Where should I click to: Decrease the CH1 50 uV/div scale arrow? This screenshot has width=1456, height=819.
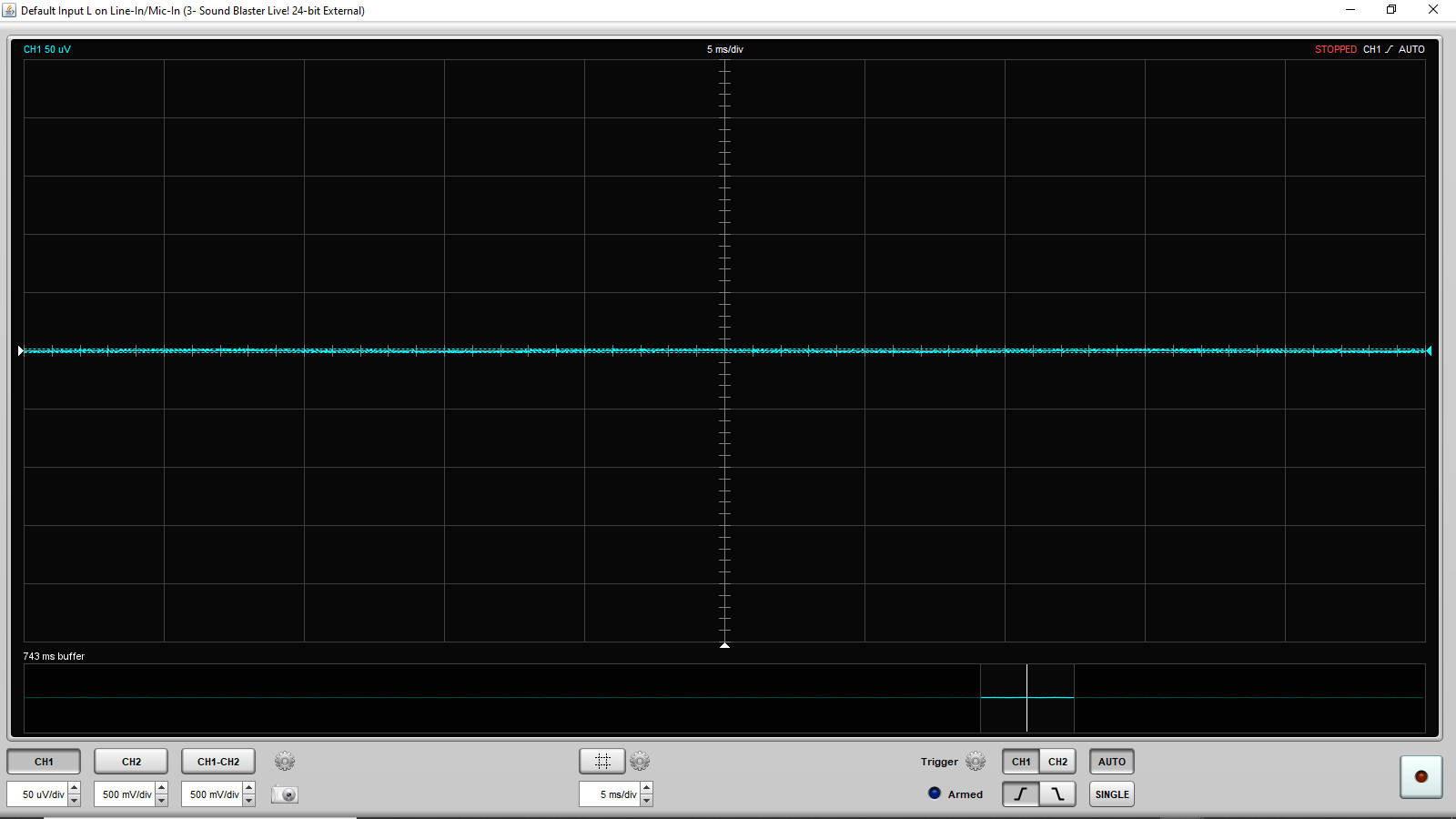pos(75,801)
